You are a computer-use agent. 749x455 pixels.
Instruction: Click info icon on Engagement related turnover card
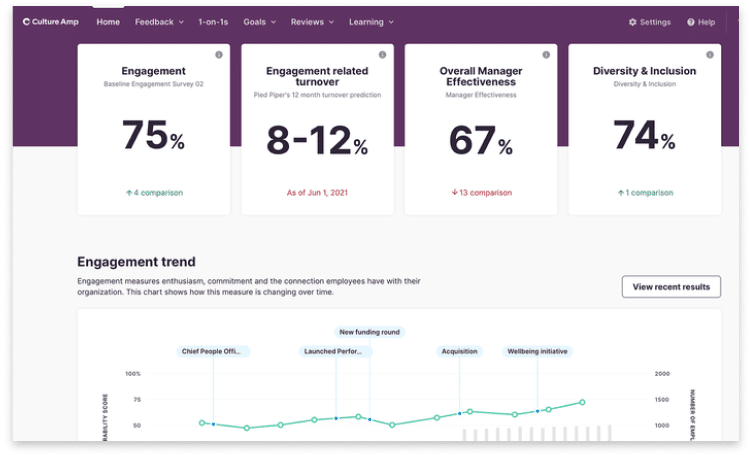coord(382,55)
